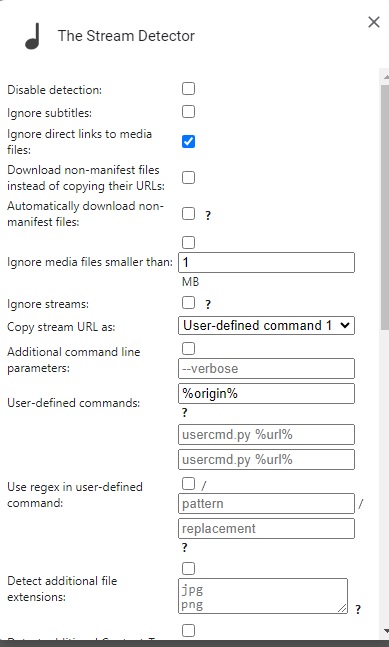Click the scrollbar down arrow
The width and height of the screenshot is (389, 647).
tap(385, 631)
